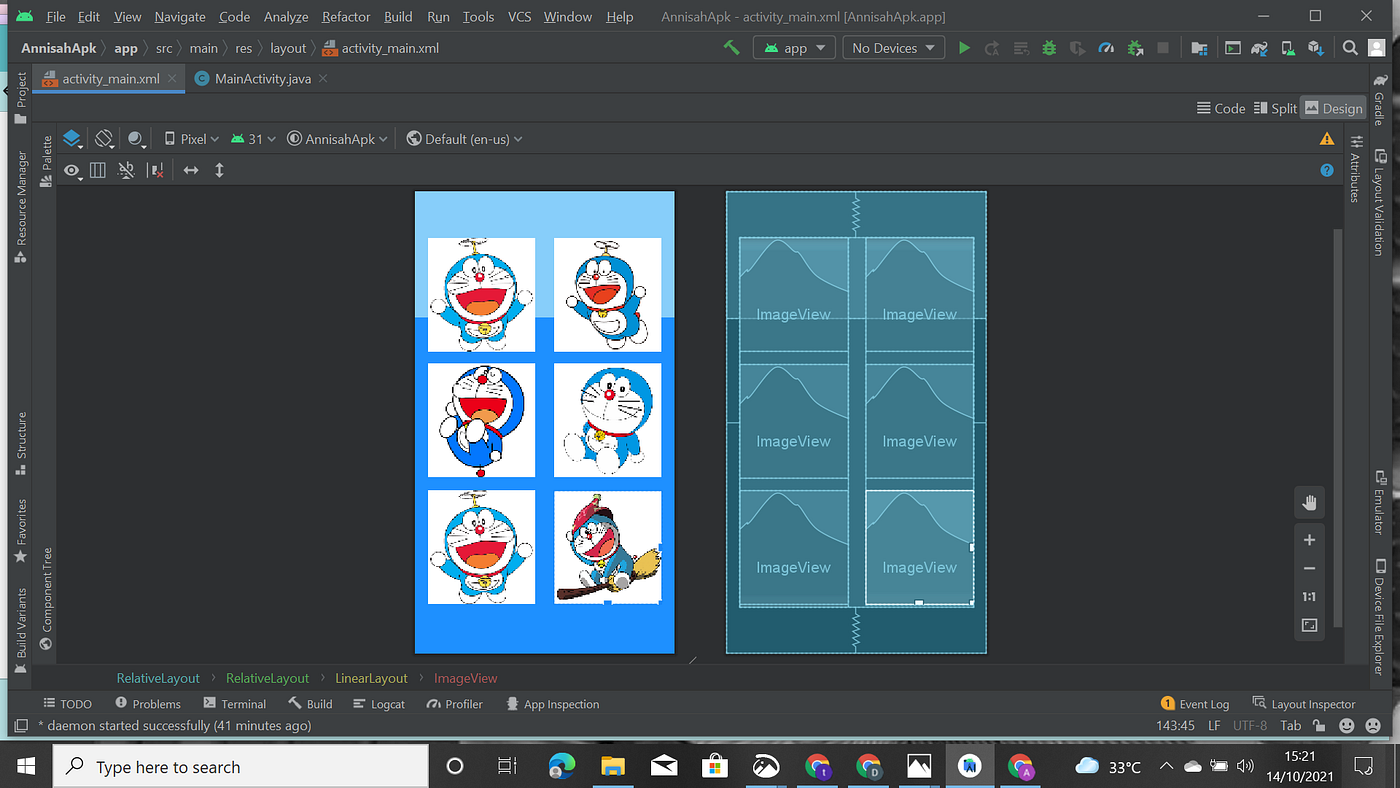
Task: Zoom out with the minus button
Action: (x=1309, y=568)
